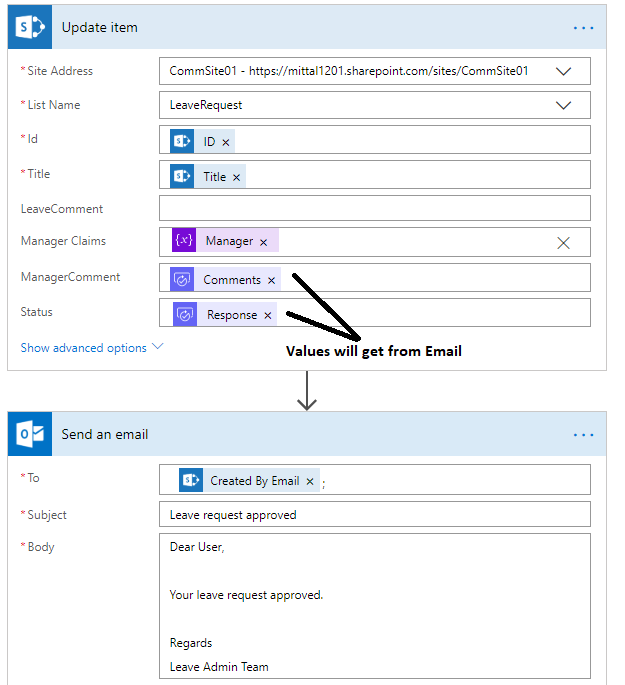Expand the Site Address dropdown
Screen dimensions: 625x685
tap(563, 71)
